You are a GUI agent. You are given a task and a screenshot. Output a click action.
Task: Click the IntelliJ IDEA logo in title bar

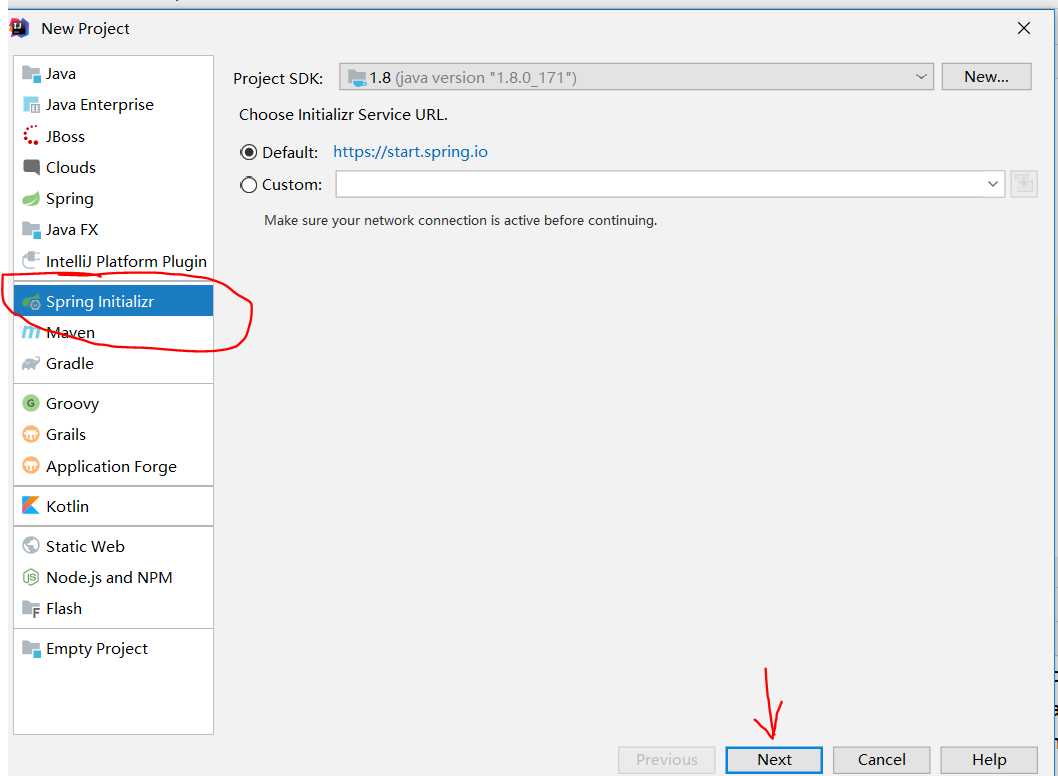[20, 28]
